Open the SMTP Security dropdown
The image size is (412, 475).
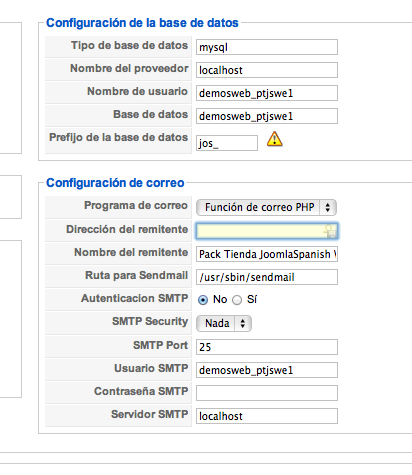coord(224,323)
